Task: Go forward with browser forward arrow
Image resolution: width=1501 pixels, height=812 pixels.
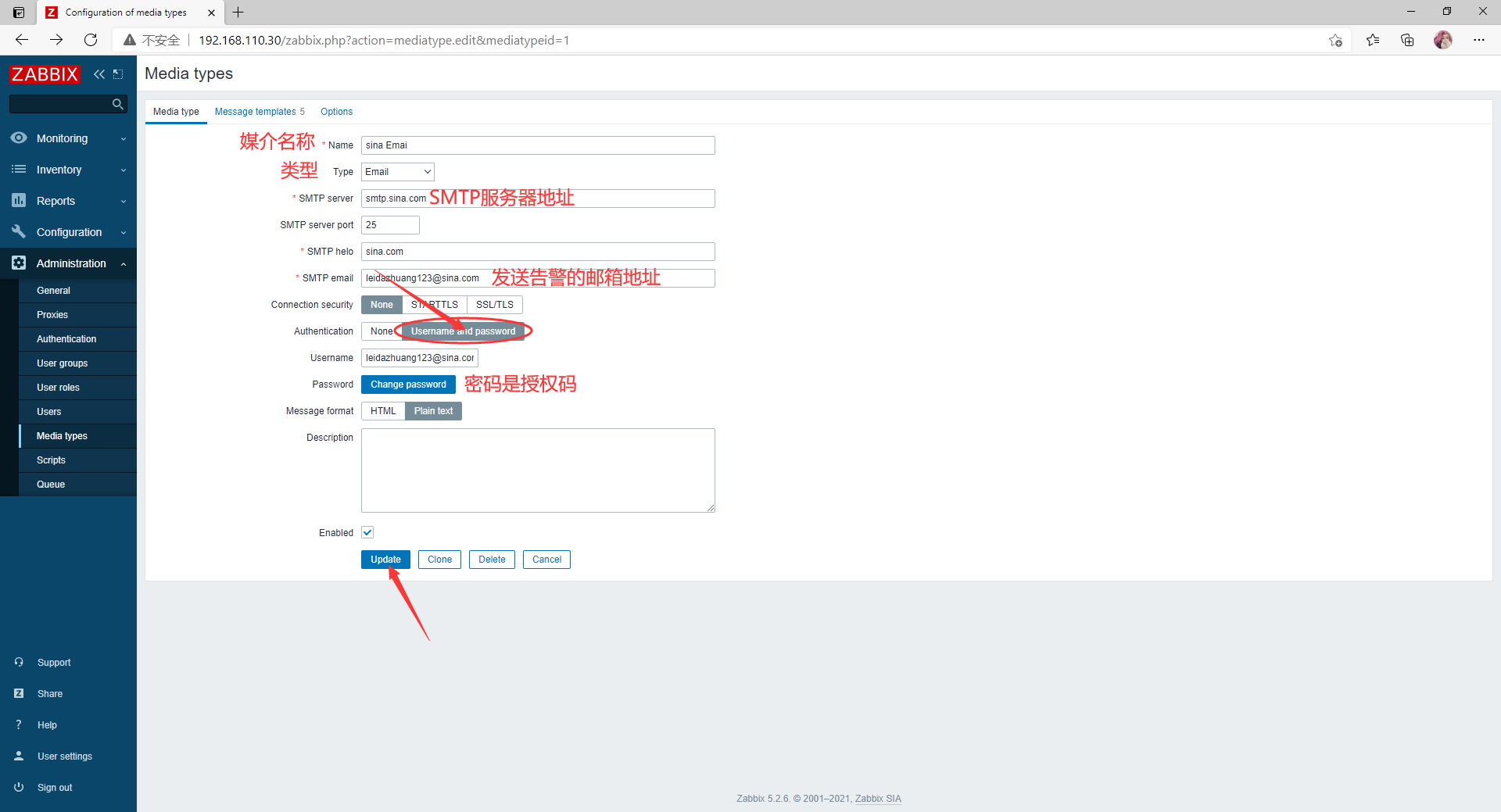Action: (x=56, y=40)
